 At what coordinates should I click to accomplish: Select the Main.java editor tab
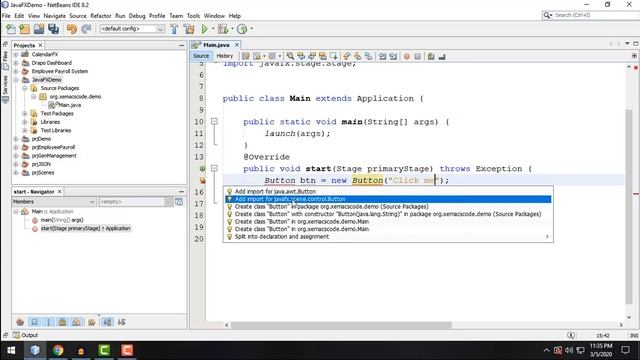pyautogui.click(x=216, y=45)
